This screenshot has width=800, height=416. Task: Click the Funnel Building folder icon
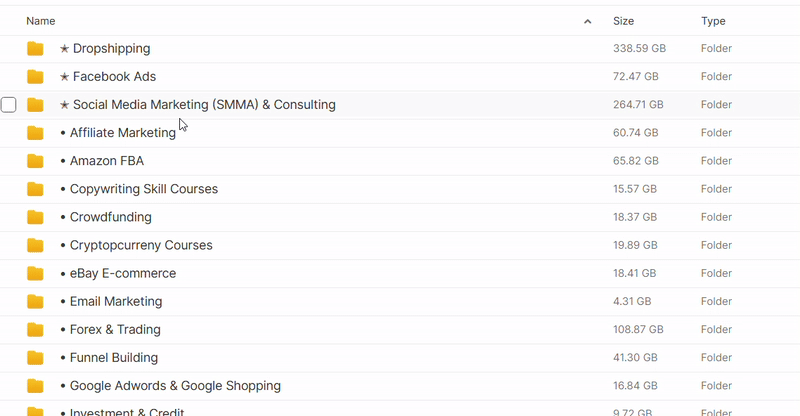pos(35,357)
